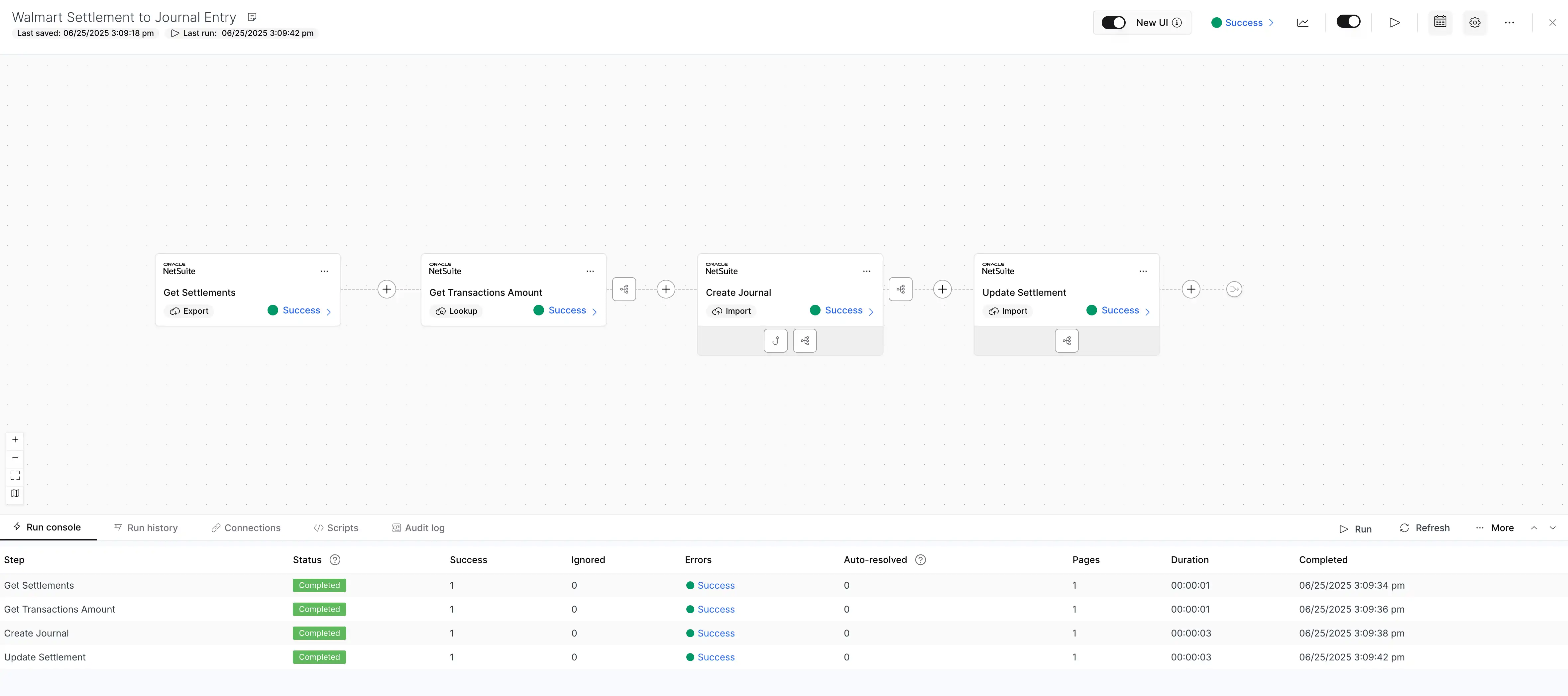
Task: Fit flow to screen icon
Action: [x=15, y=476]
